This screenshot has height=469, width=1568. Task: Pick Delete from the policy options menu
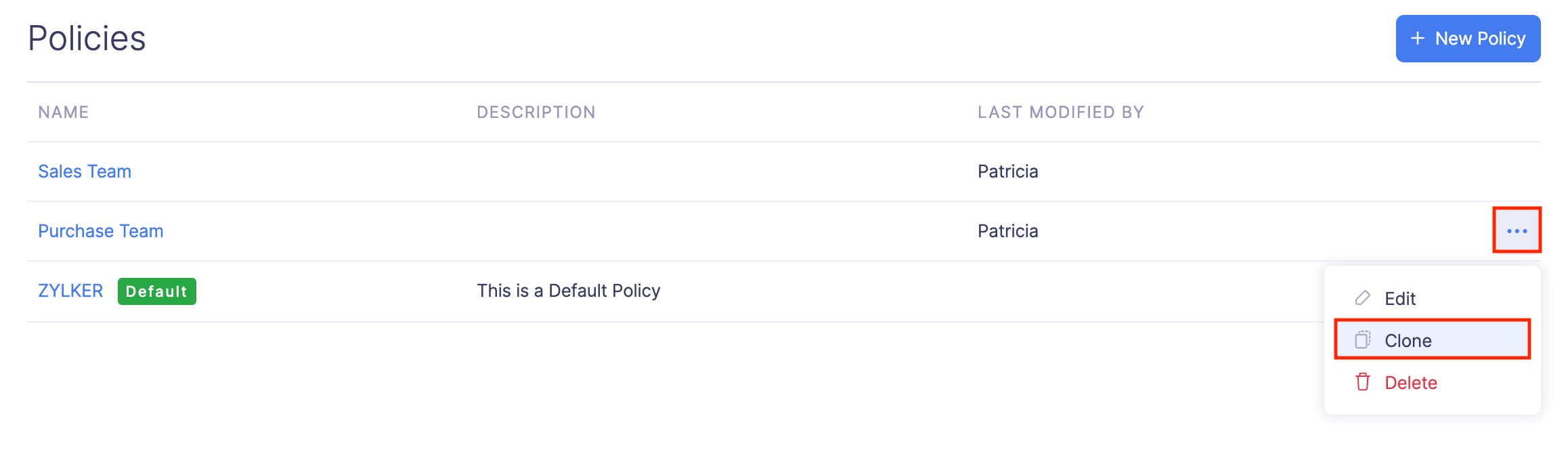point(1410,383)
